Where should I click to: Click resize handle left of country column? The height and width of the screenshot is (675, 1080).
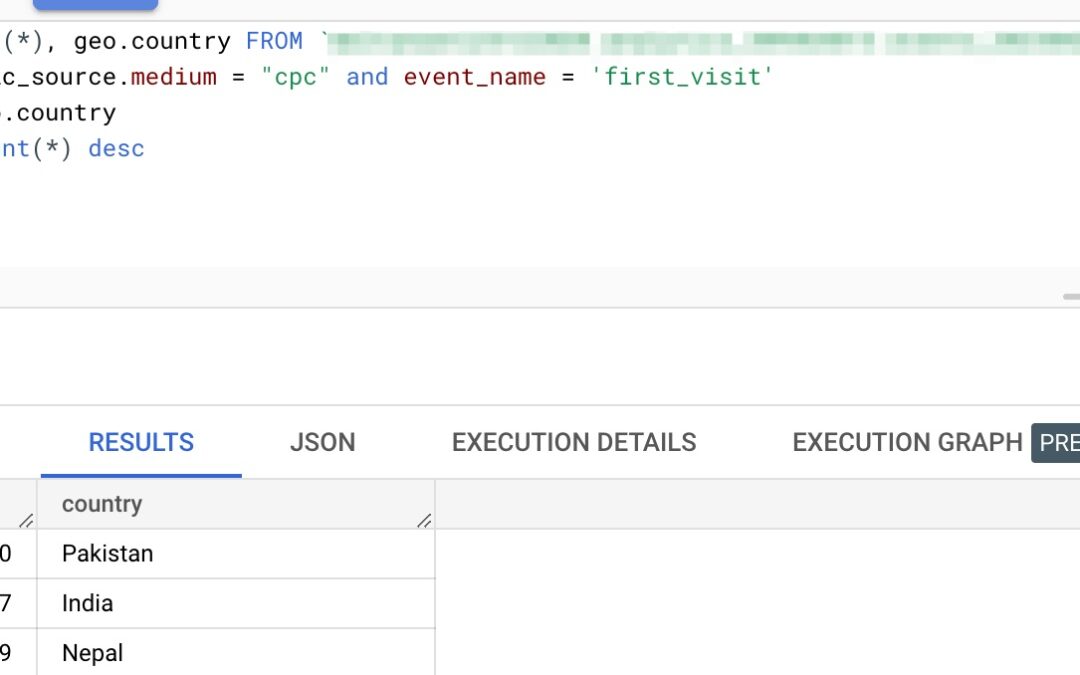point(26,521)
